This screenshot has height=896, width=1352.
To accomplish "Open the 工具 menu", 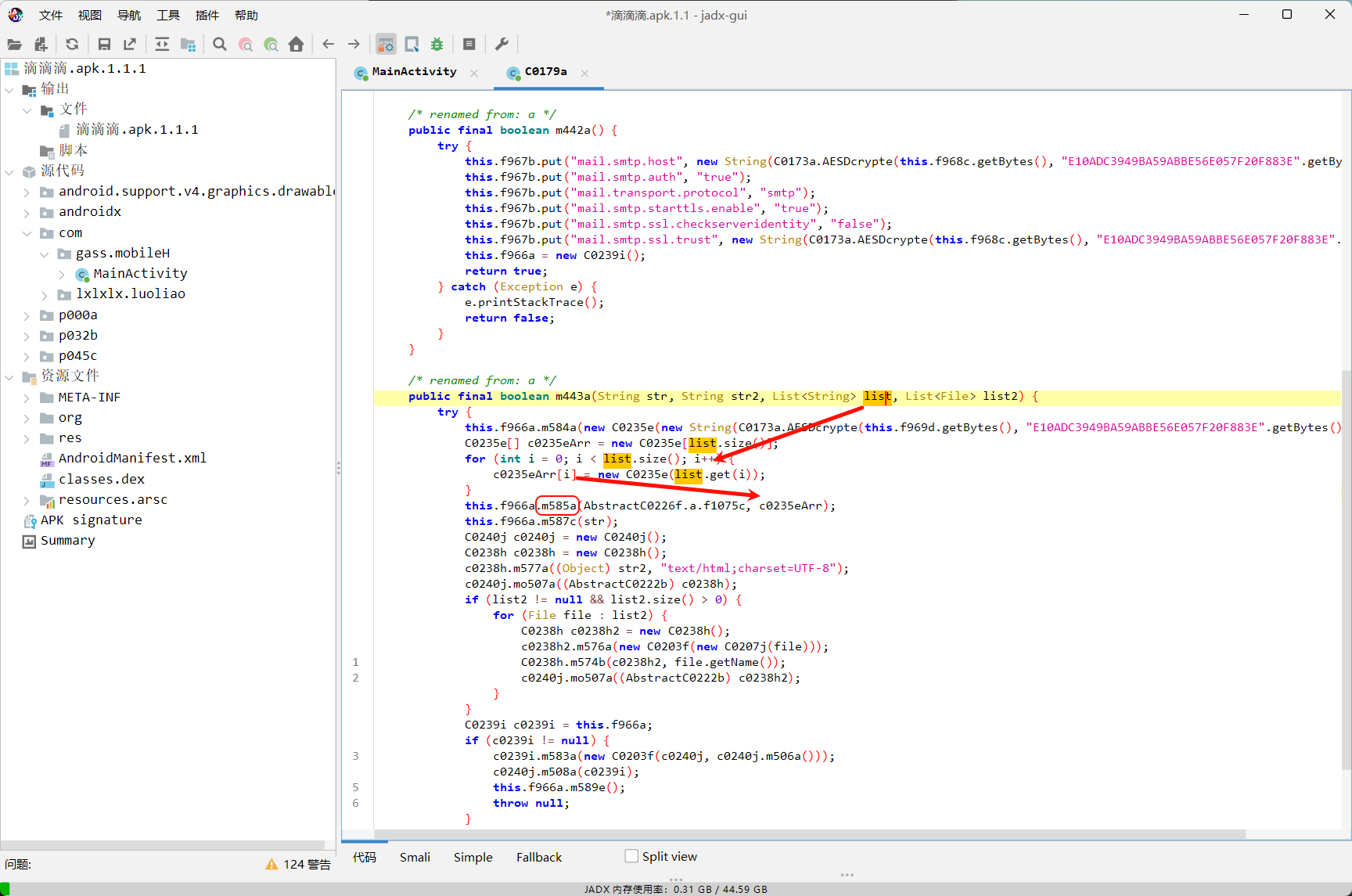I will pyautogui.click(x=168, y=15).
